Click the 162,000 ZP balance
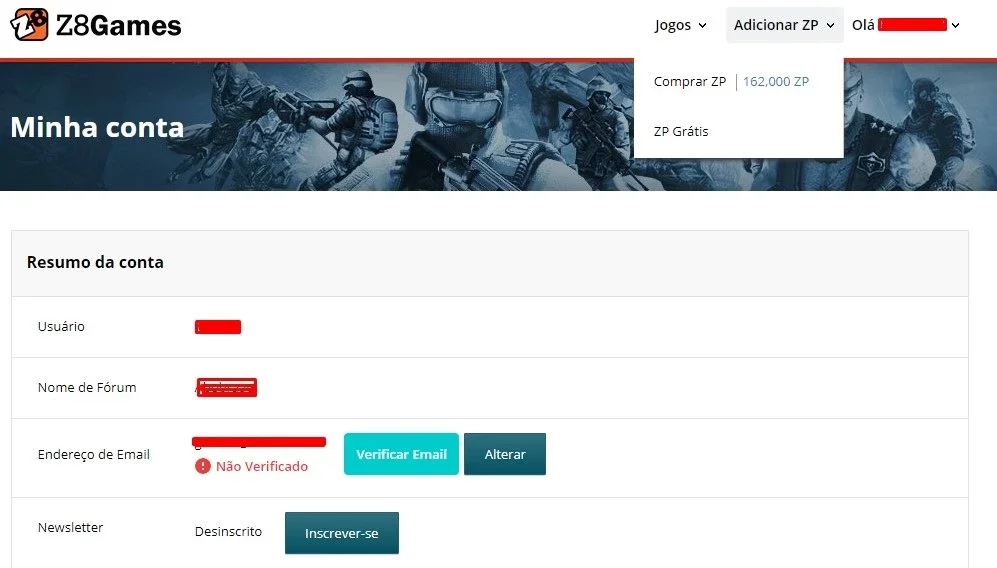Viewport: 997px width, 568px height. click(x=776, y=81)
